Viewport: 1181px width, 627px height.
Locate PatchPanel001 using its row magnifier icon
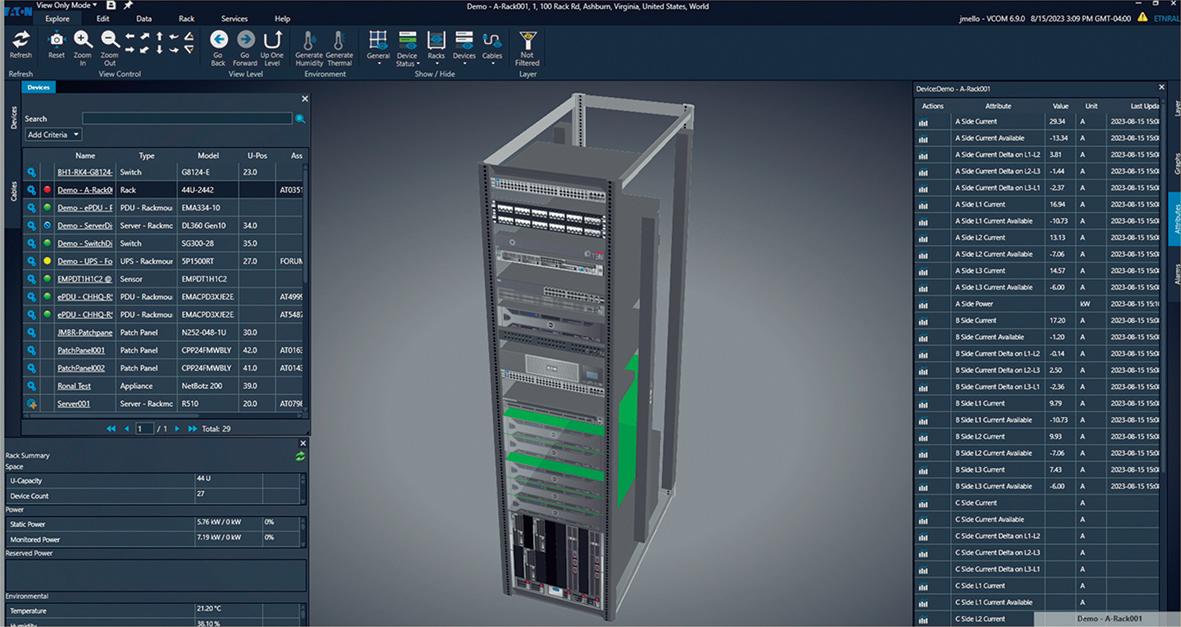32,350
